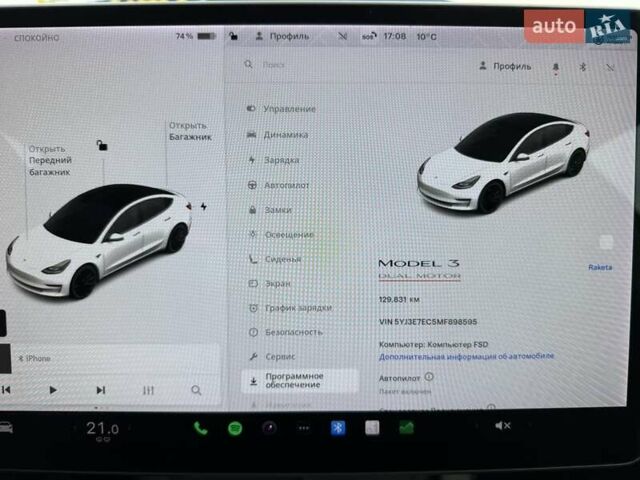
Task: Open the phone app in bottom bar
Action: click(201, 428)
